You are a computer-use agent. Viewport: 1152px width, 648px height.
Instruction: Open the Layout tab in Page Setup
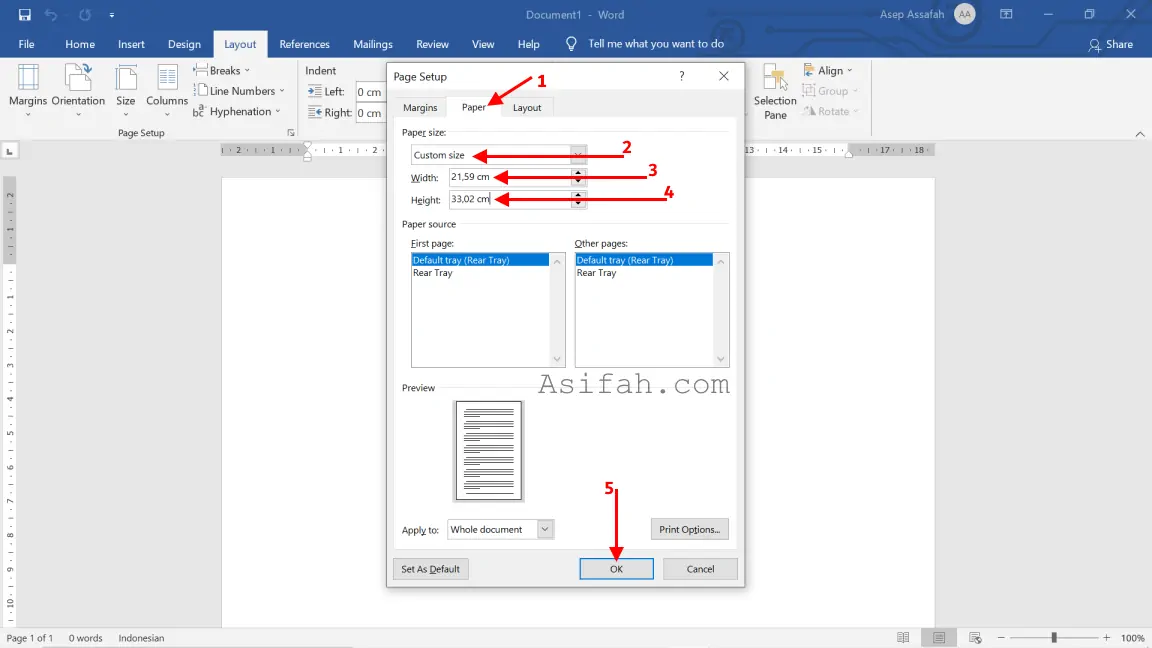(527, 107)
